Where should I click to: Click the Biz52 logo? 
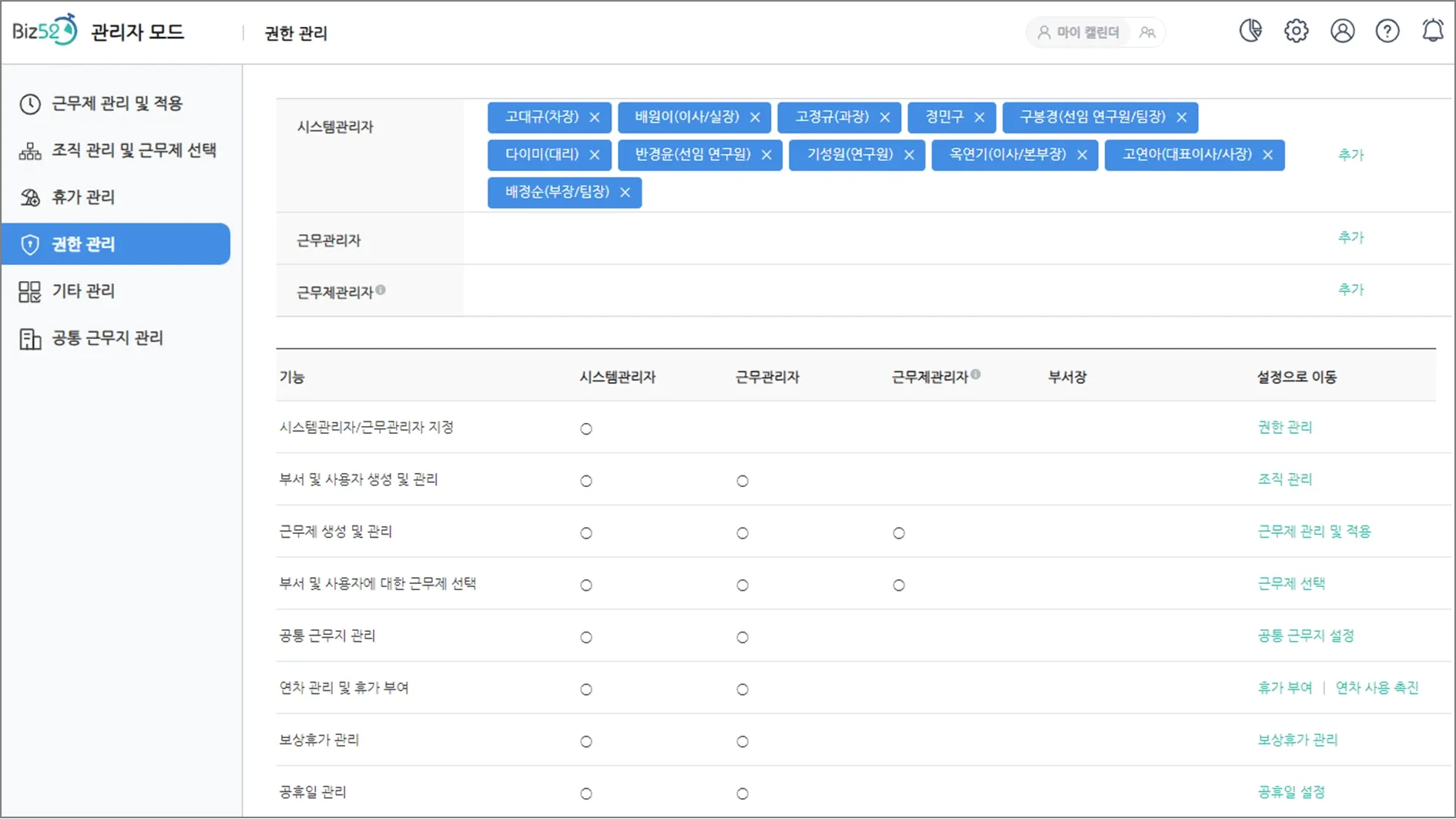click(45, 31)
